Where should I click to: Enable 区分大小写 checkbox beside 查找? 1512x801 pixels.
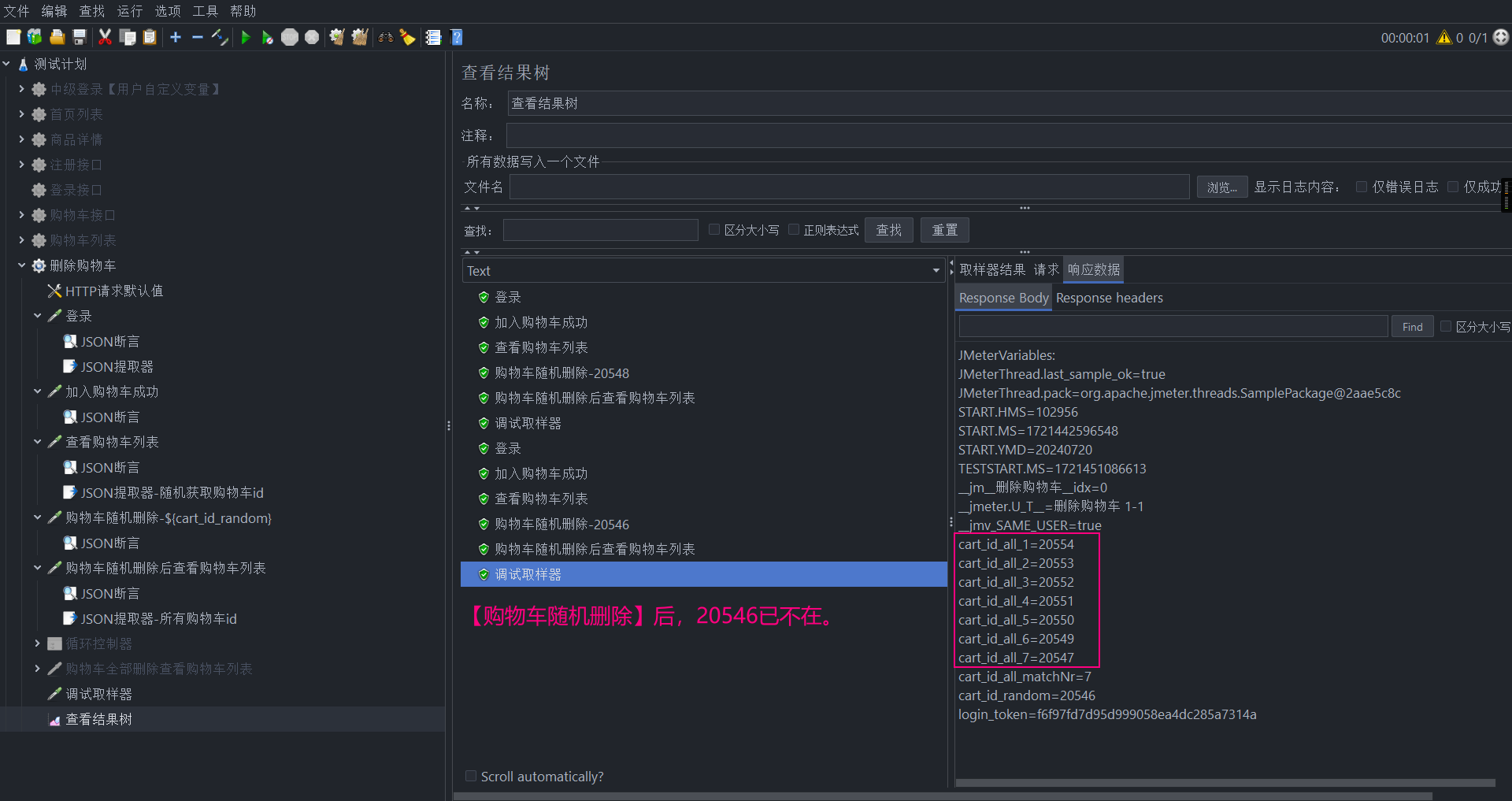[714, 229]
